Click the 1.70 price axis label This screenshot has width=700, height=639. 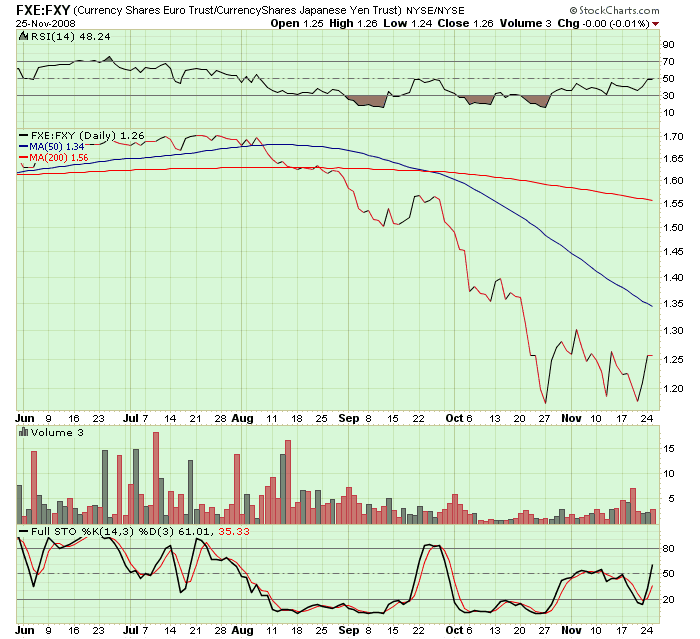pos(674,137)
